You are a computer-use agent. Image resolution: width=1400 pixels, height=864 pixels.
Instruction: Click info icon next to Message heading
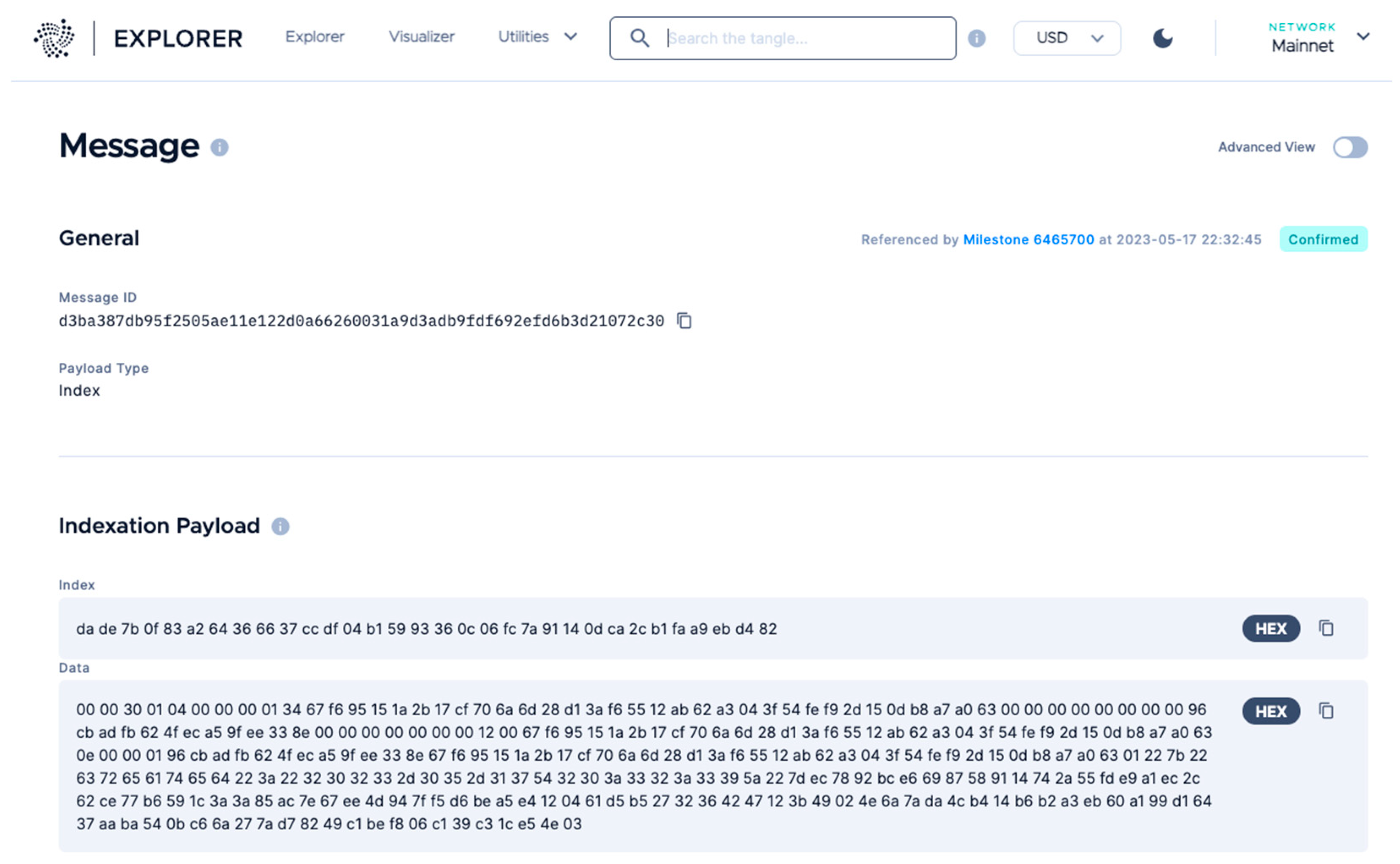(220, 147)
